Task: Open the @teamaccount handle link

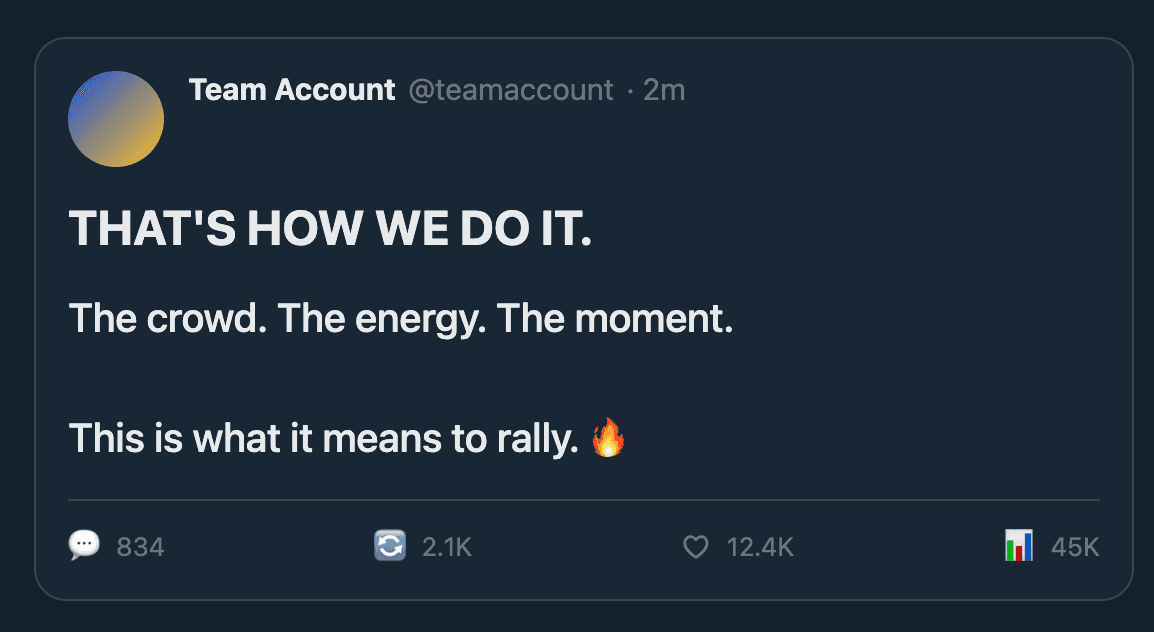Action: [510, 90]
